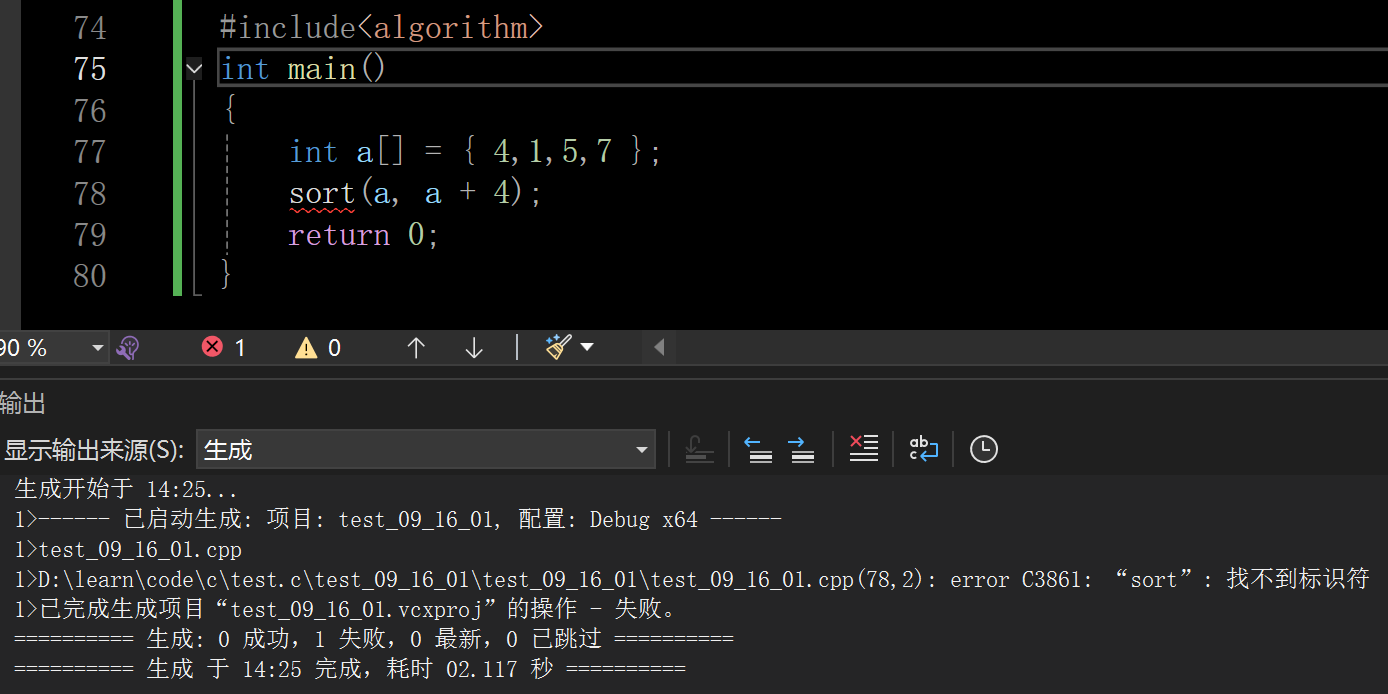Go to the previous output message

coord(760,450)
